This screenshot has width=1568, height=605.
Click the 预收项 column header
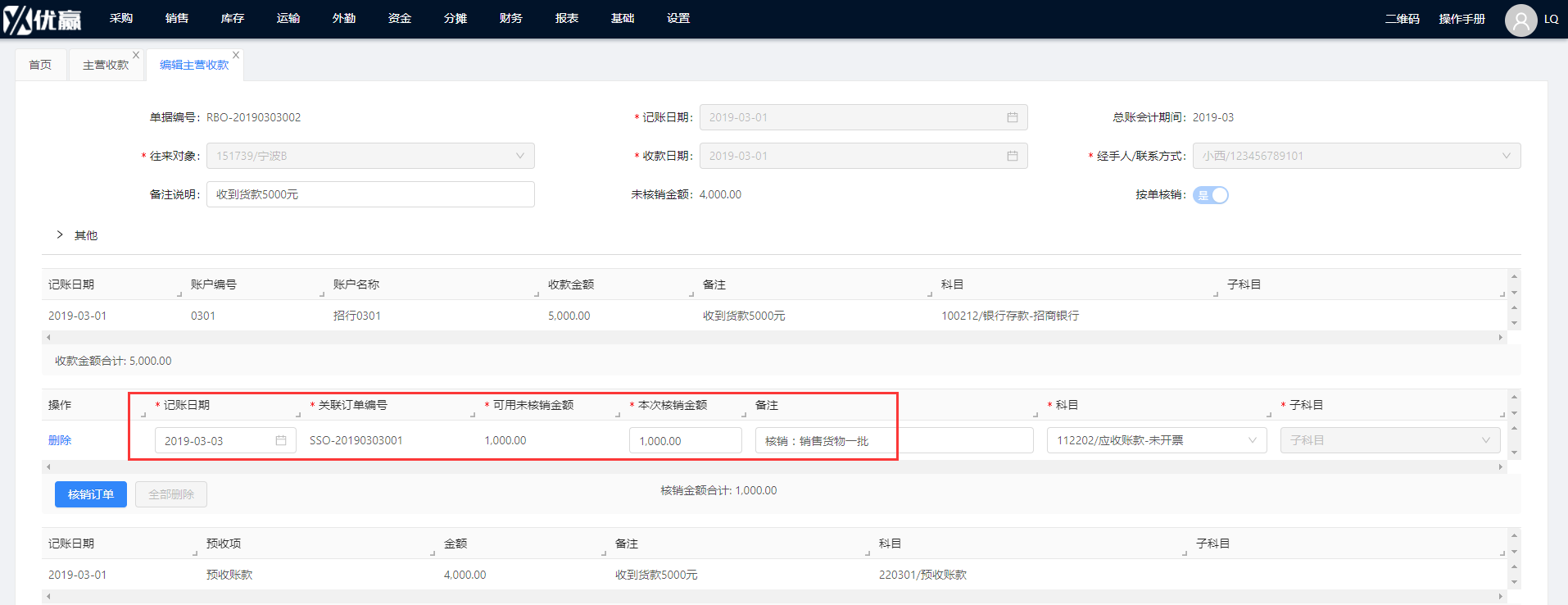[224, 544]
